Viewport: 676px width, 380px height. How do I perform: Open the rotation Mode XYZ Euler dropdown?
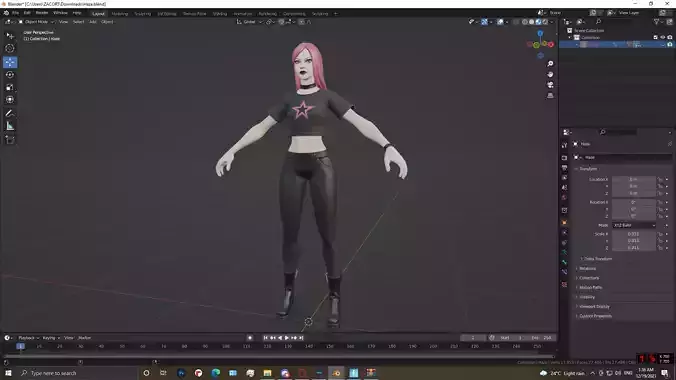tap(634, 225)
